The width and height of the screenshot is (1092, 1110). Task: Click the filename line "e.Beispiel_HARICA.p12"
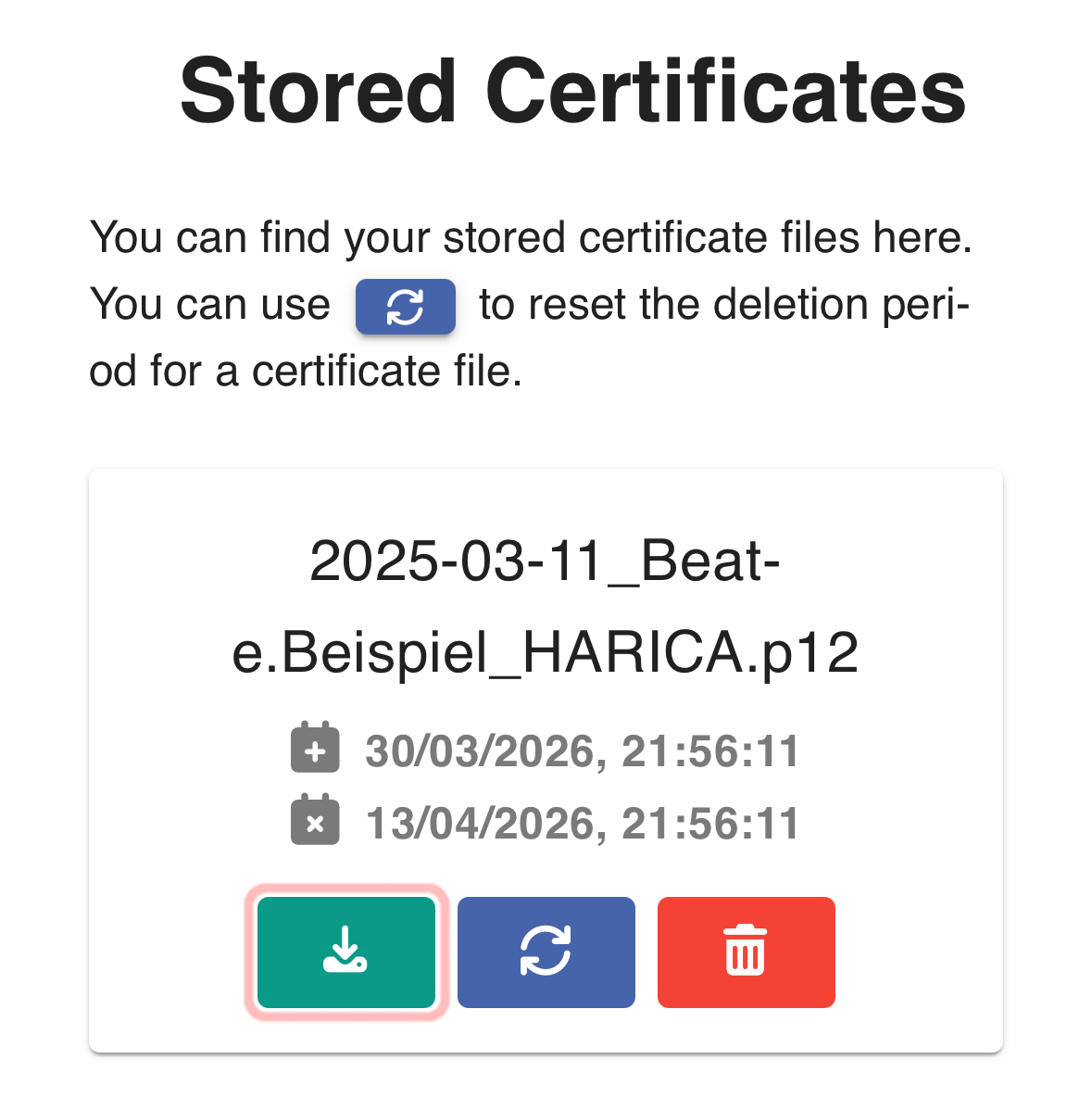pos(545,652)
